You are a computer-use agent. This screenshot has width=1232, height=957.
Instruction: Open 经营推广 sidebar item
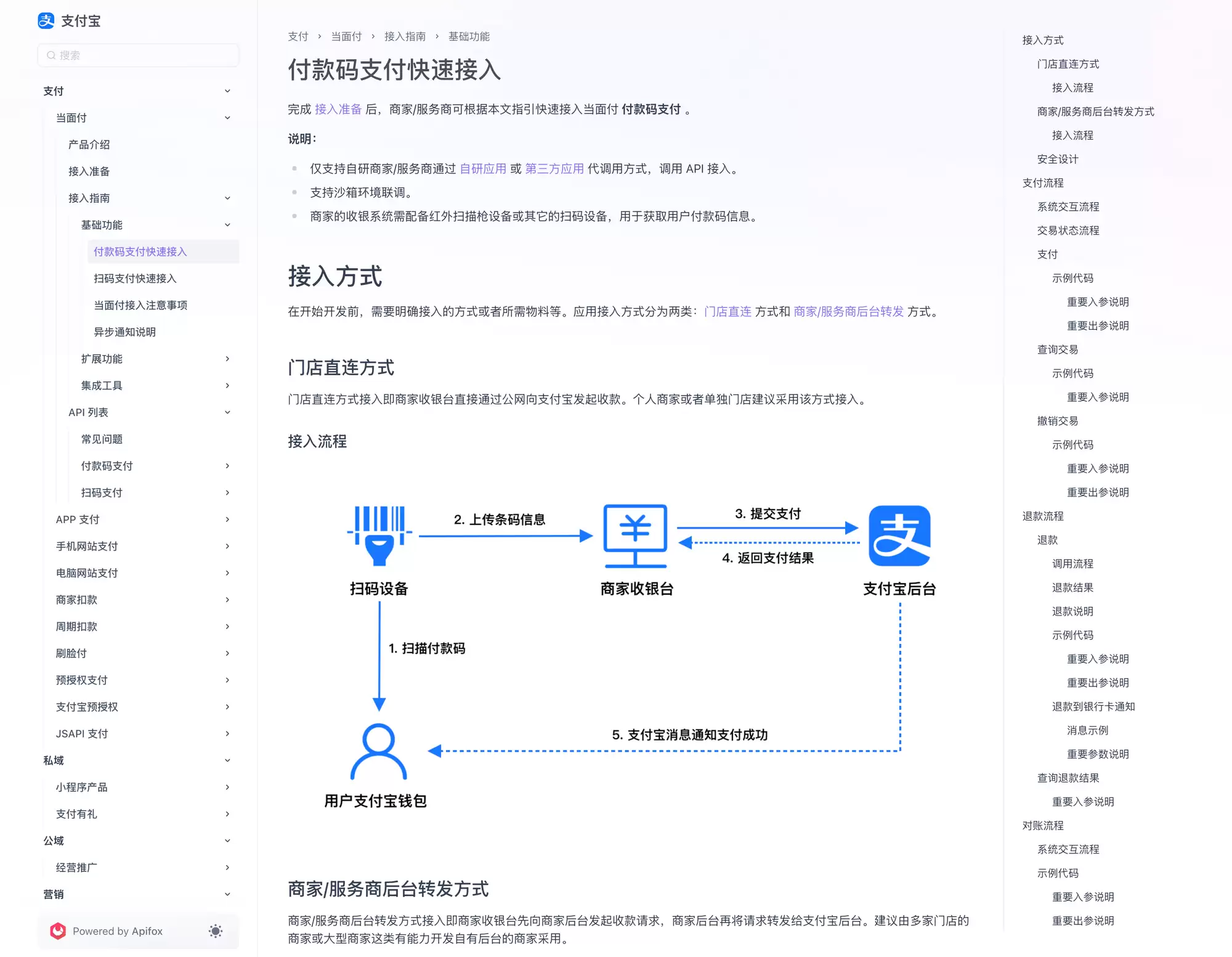76,868
